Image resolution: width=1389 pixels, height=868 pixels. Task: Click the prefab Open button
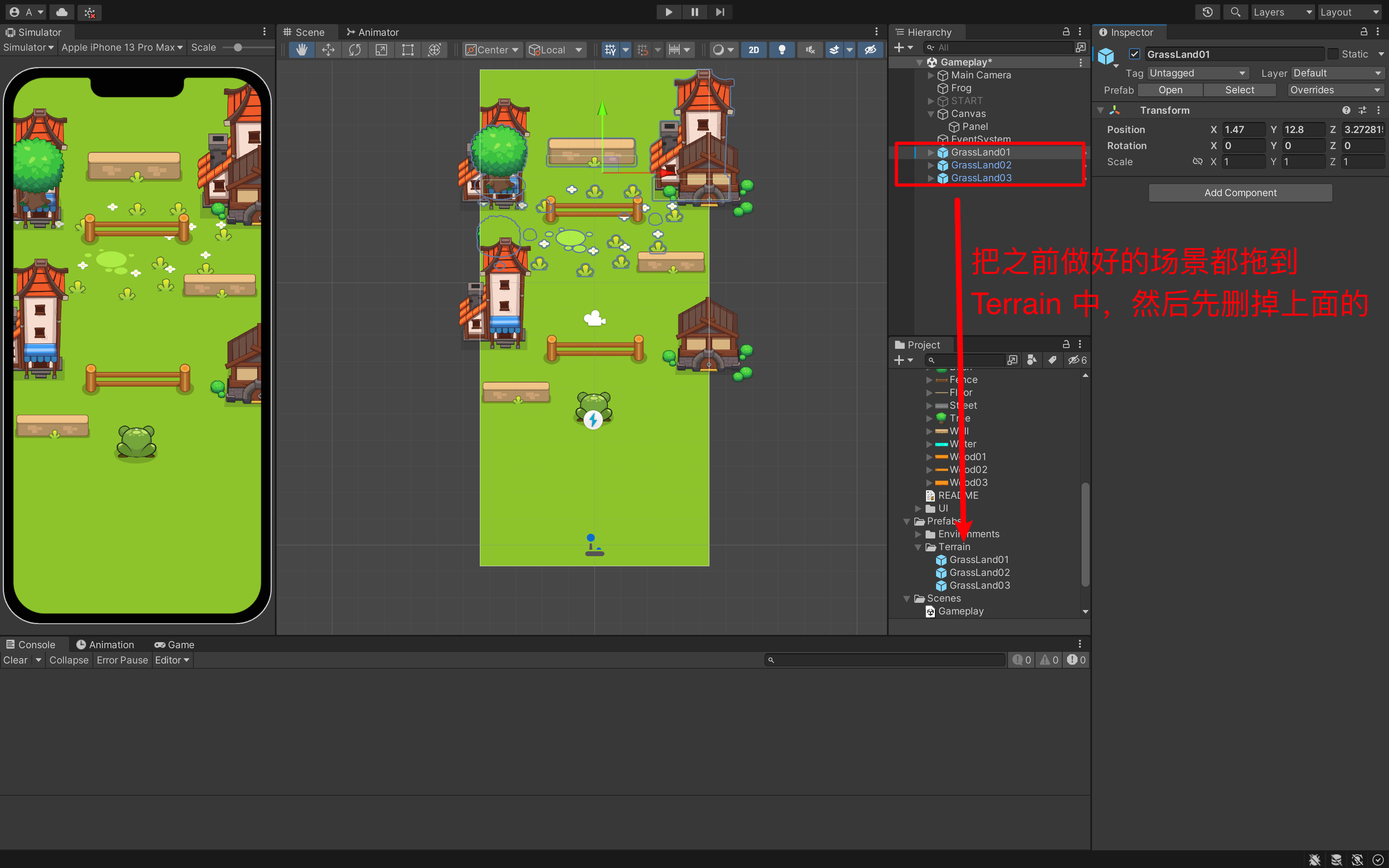[1170, 90]
